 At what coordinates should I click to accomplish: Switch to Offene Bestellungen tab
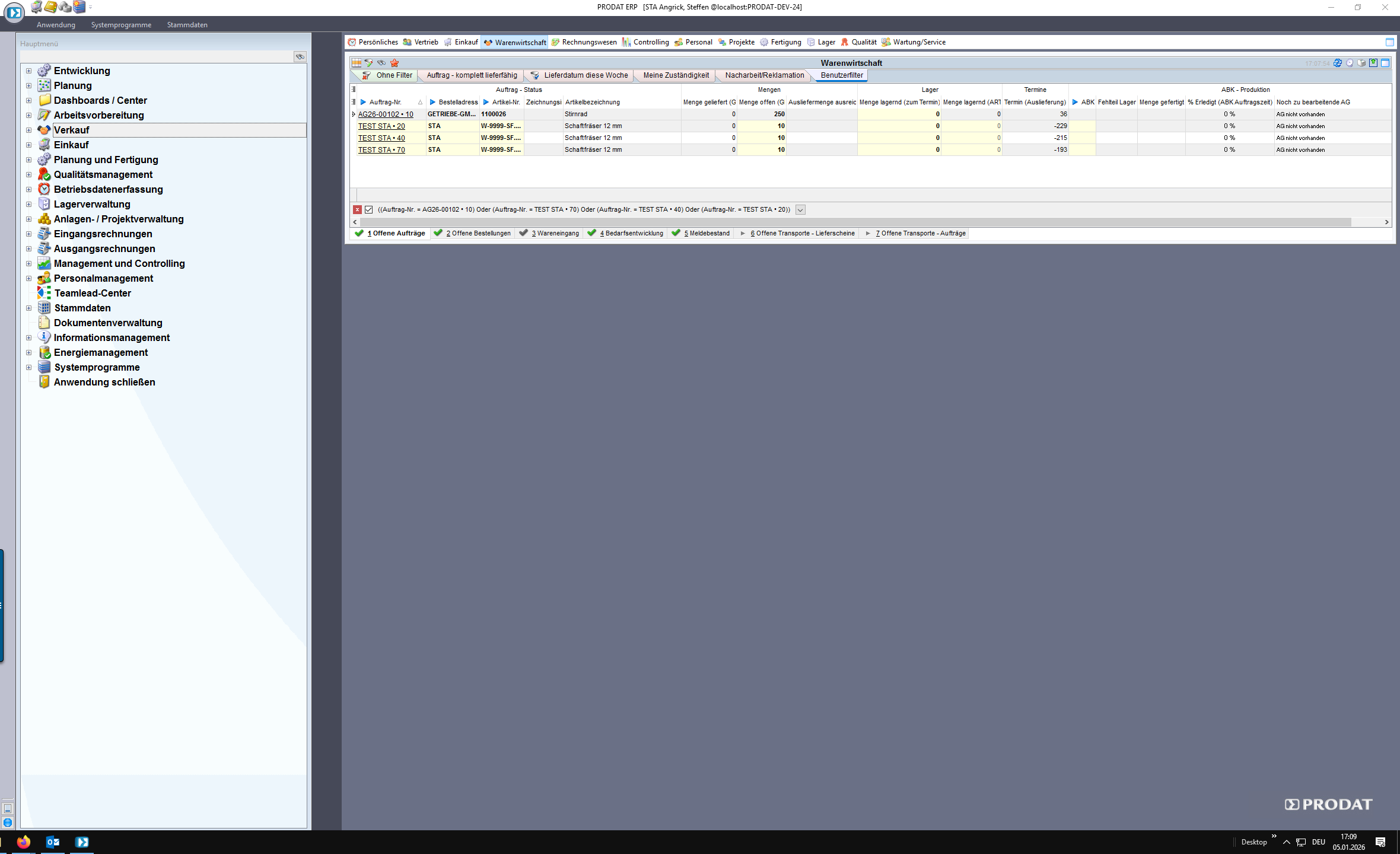click(x=478, y=234)
